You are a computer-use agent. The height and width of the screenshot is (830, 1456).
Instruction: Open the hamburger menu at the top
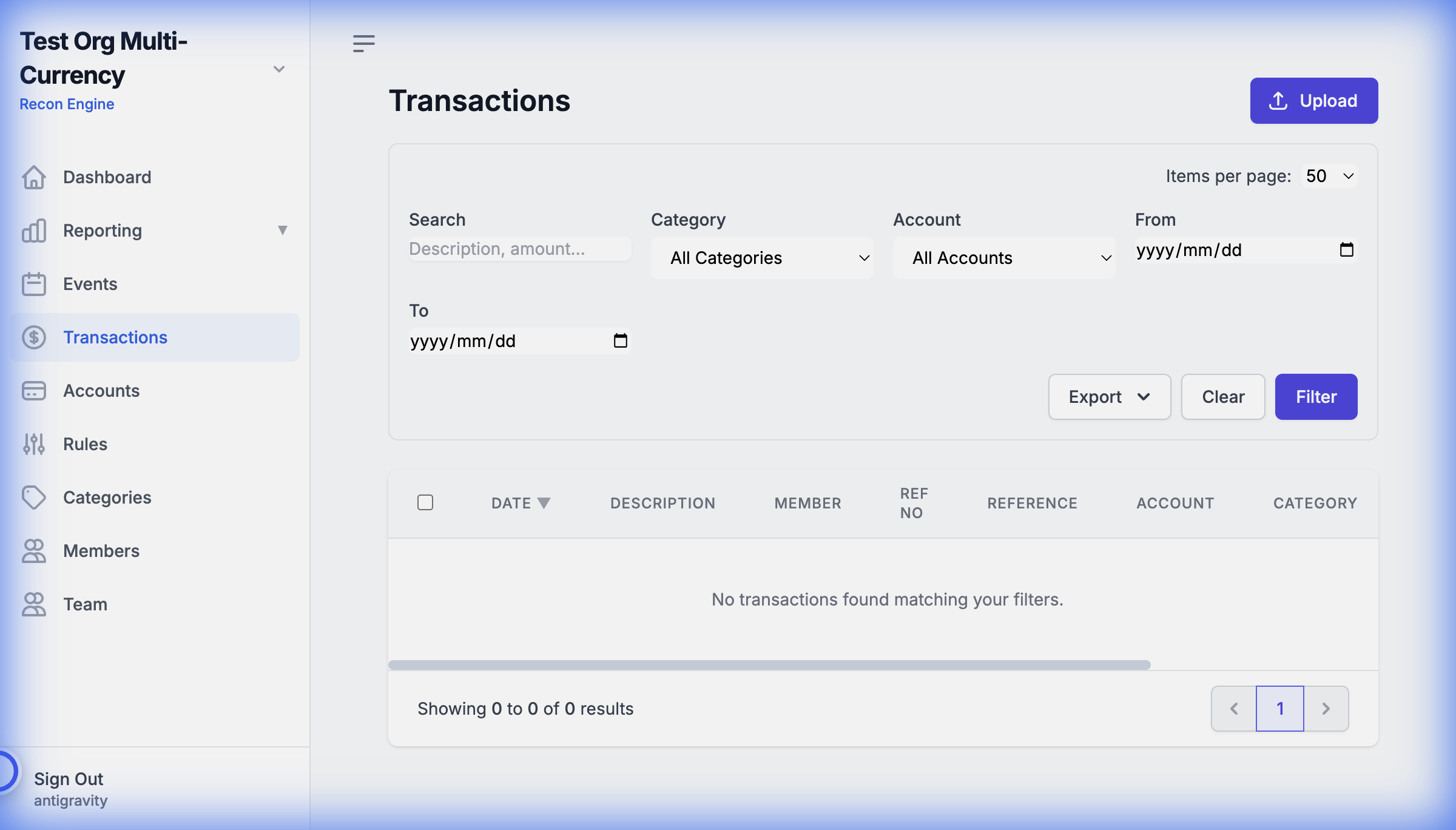click(365, 43)
